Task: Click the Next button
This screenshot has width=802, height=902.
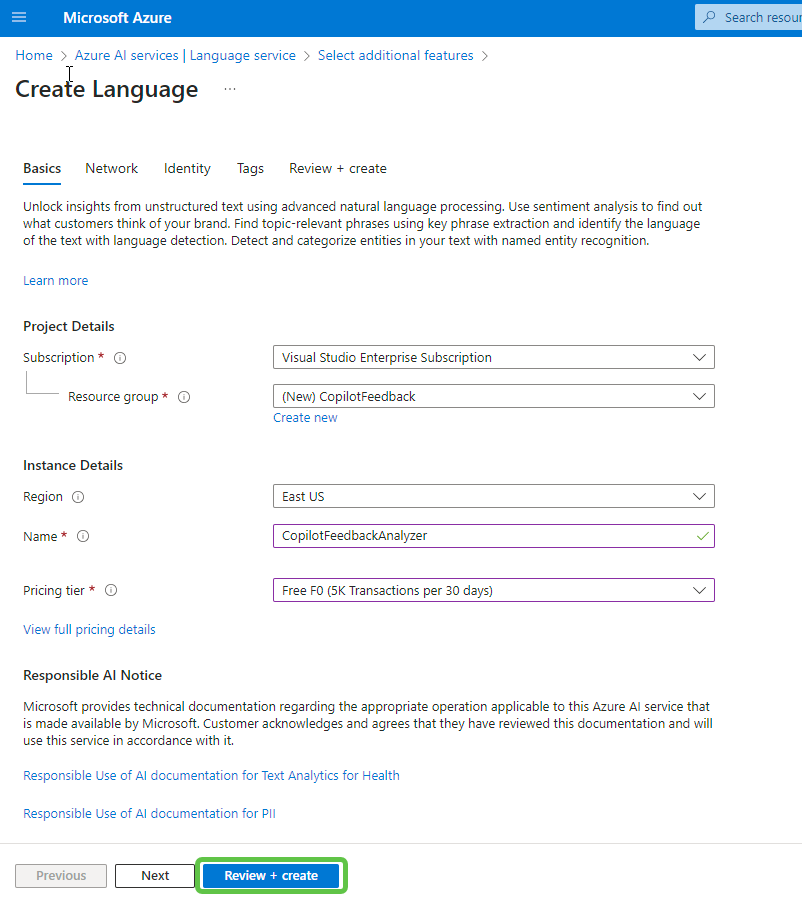Action: point(155,876)
